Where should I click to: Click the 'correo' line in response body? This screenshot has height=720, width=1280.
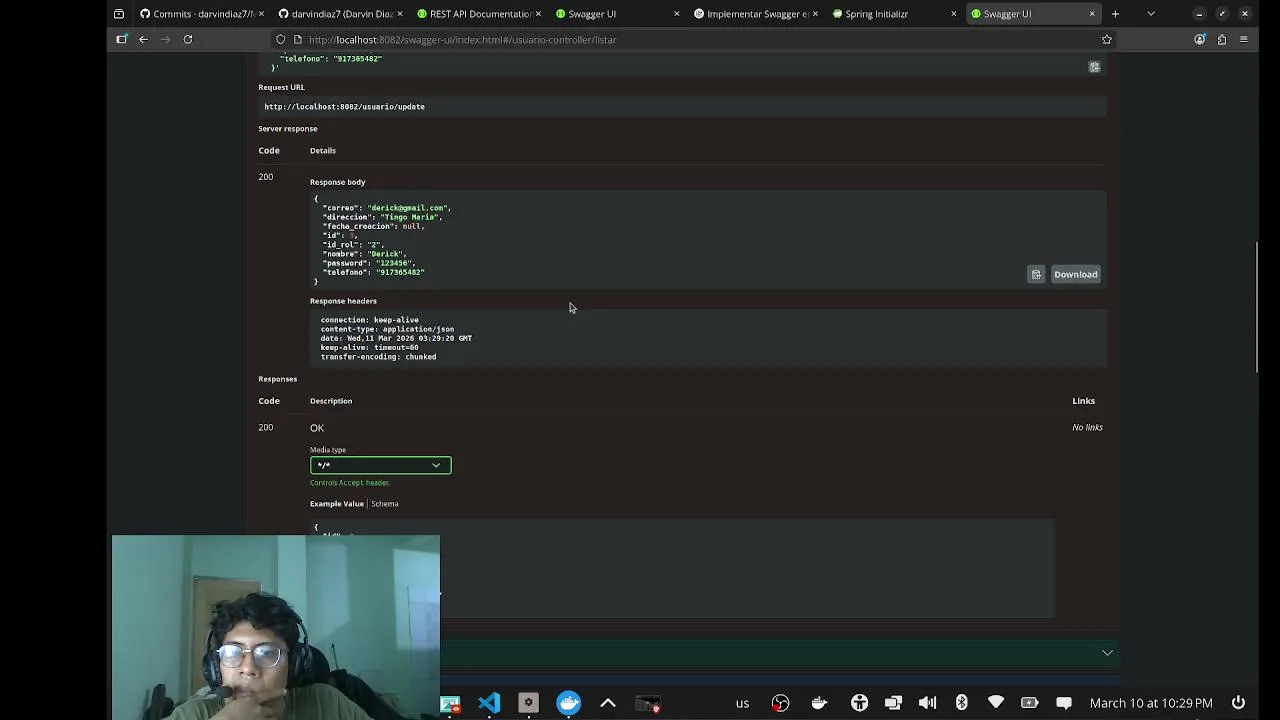[x=386, y=208]
